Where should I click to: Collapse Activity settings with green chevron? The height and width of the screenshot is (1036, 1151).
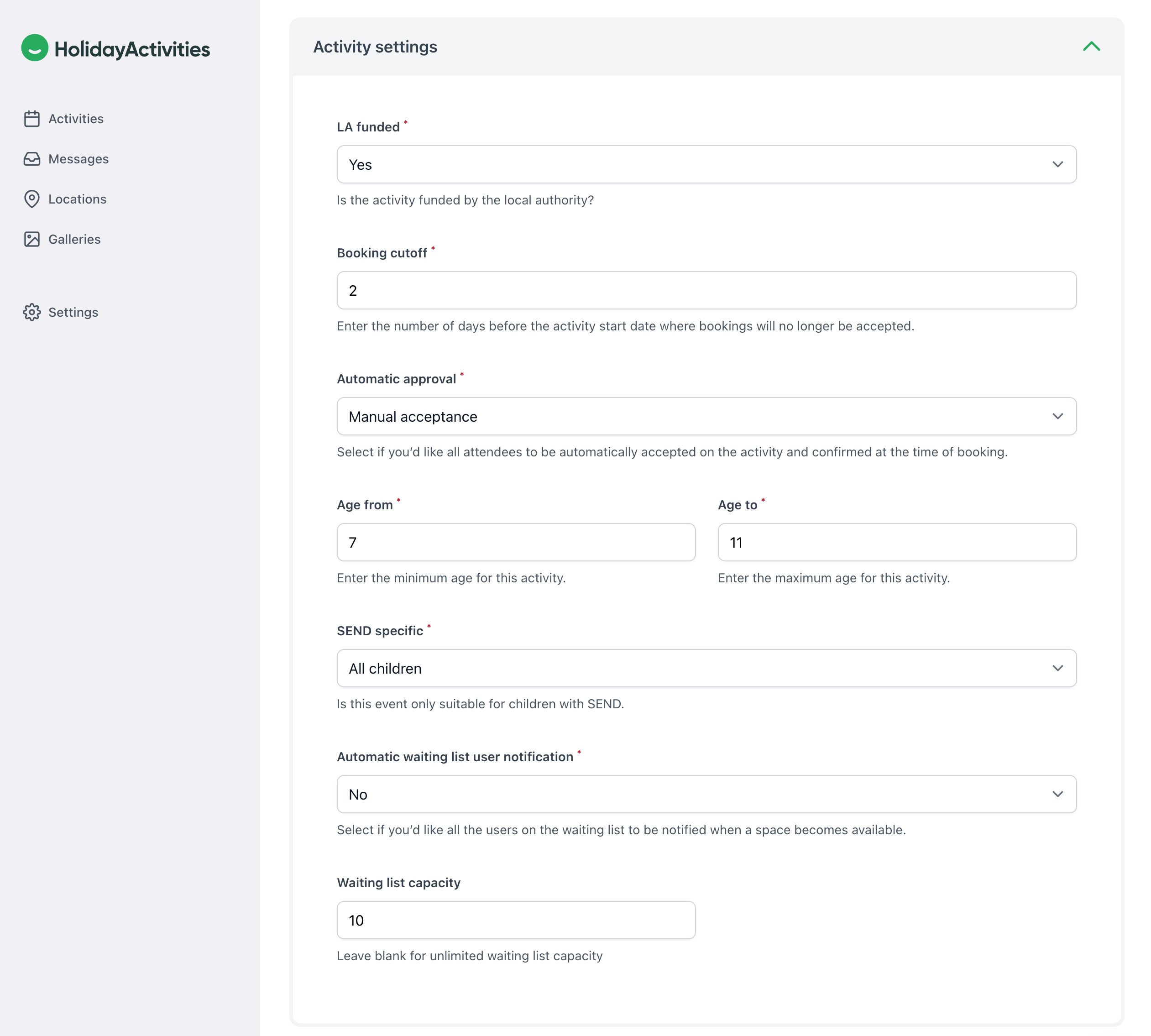point(1091,47)
